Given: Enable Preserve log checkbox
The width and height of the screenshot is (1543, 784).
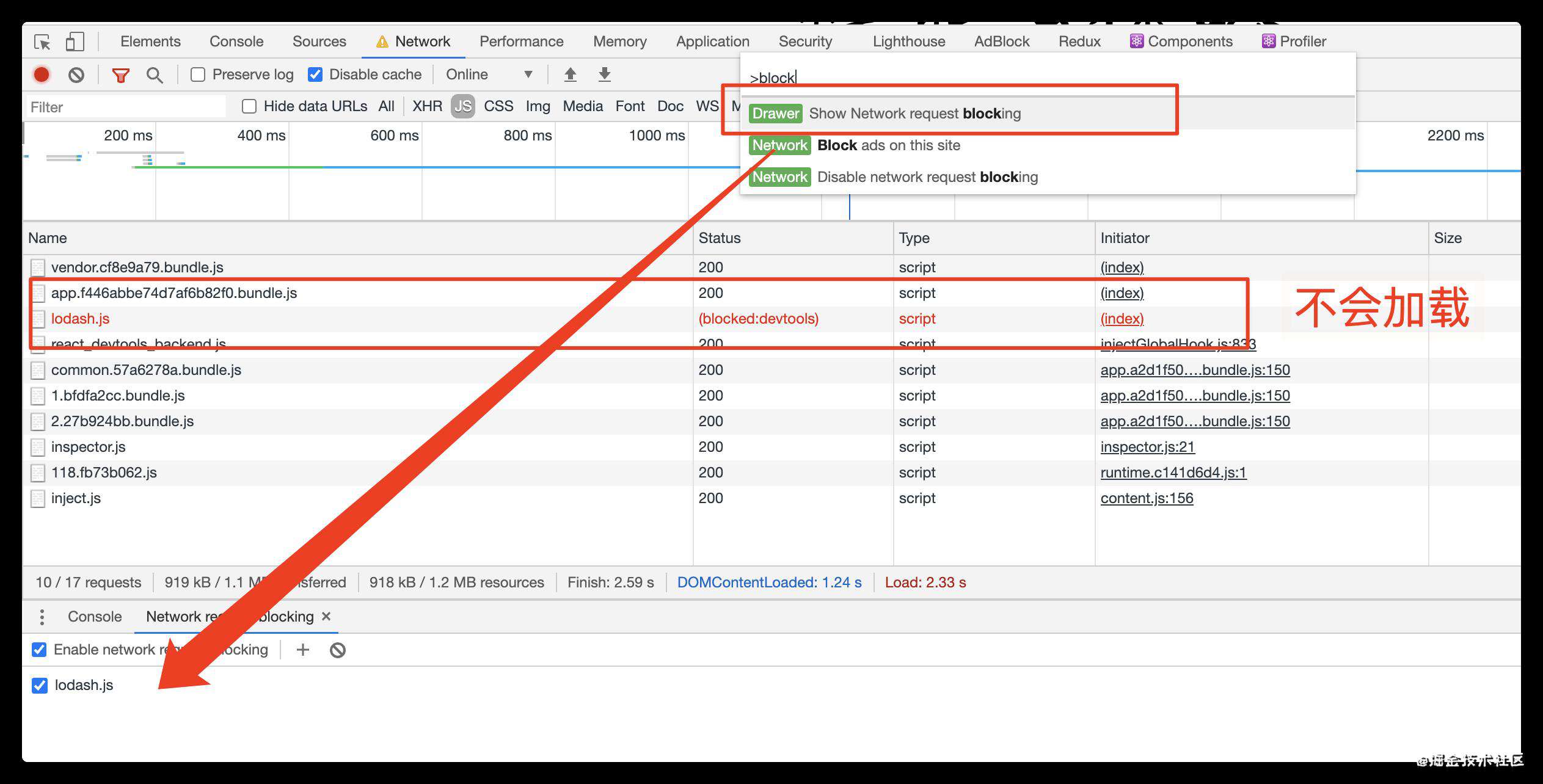Looking at the screenshot, I should (197, 74).
